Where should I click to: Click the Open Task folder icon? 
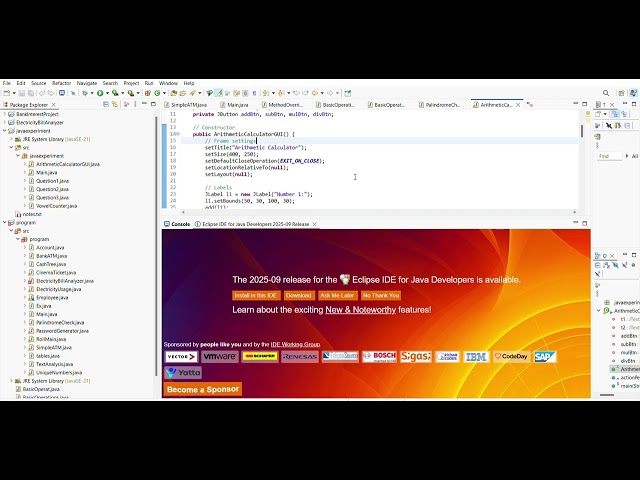point(182,93)
